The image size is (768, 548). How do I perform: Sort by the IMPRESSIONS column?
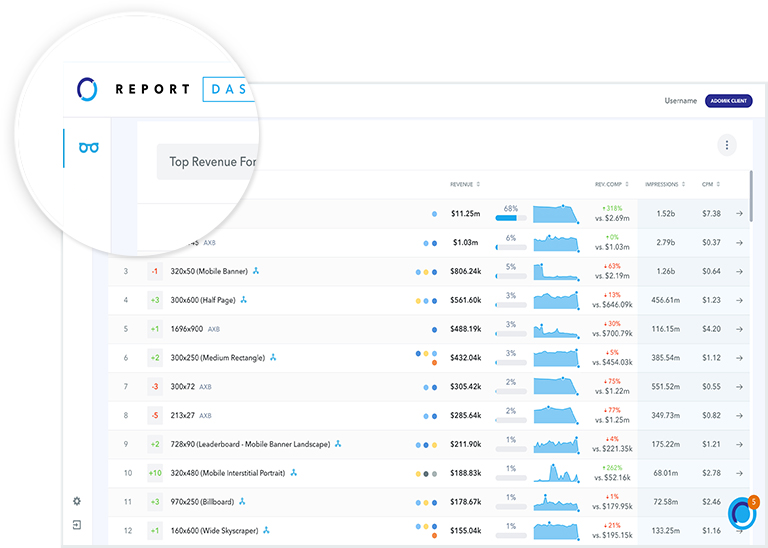(665, 184)
